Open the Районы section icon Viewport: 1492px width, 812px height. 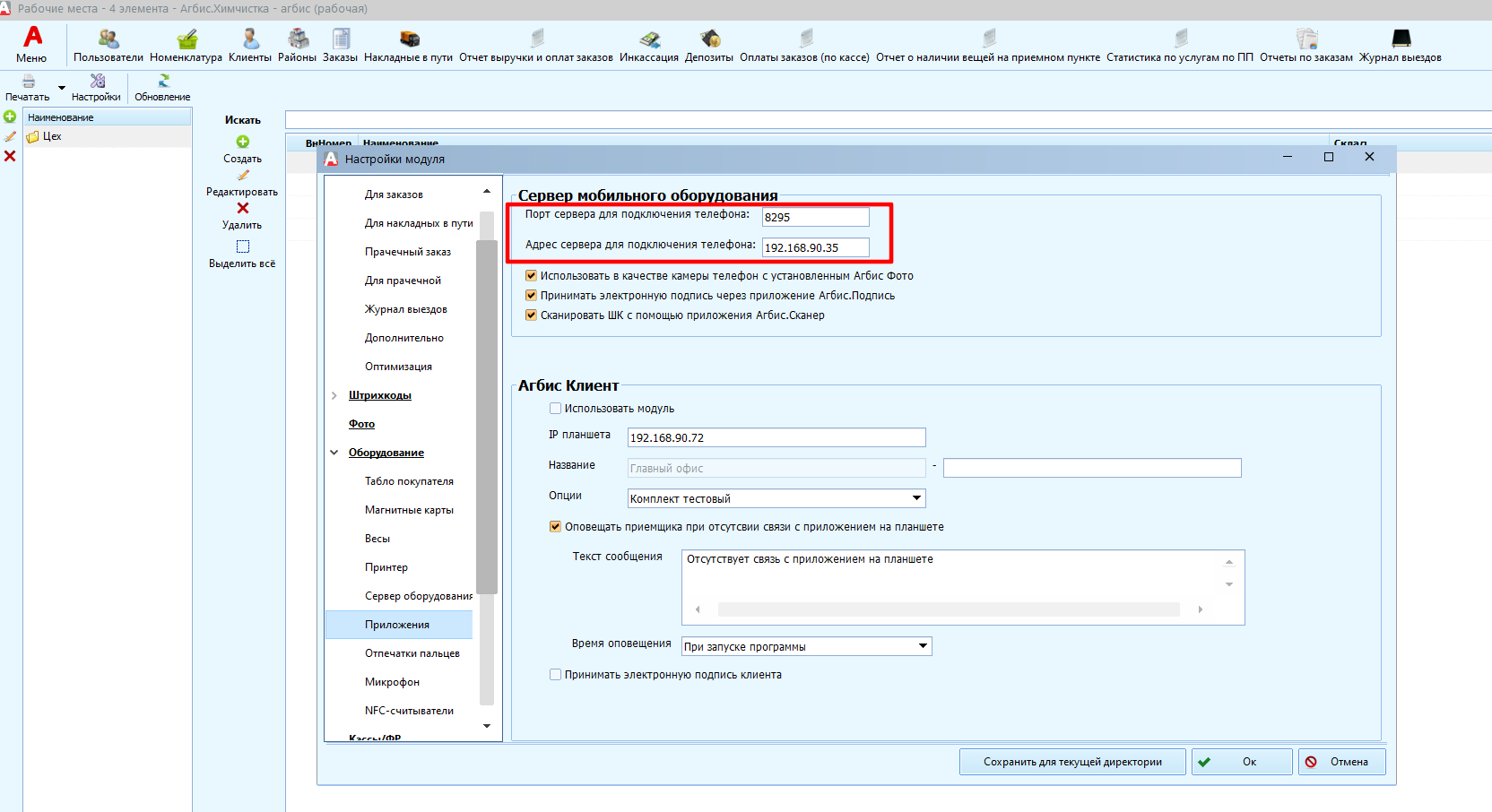(x=298, y=39)
